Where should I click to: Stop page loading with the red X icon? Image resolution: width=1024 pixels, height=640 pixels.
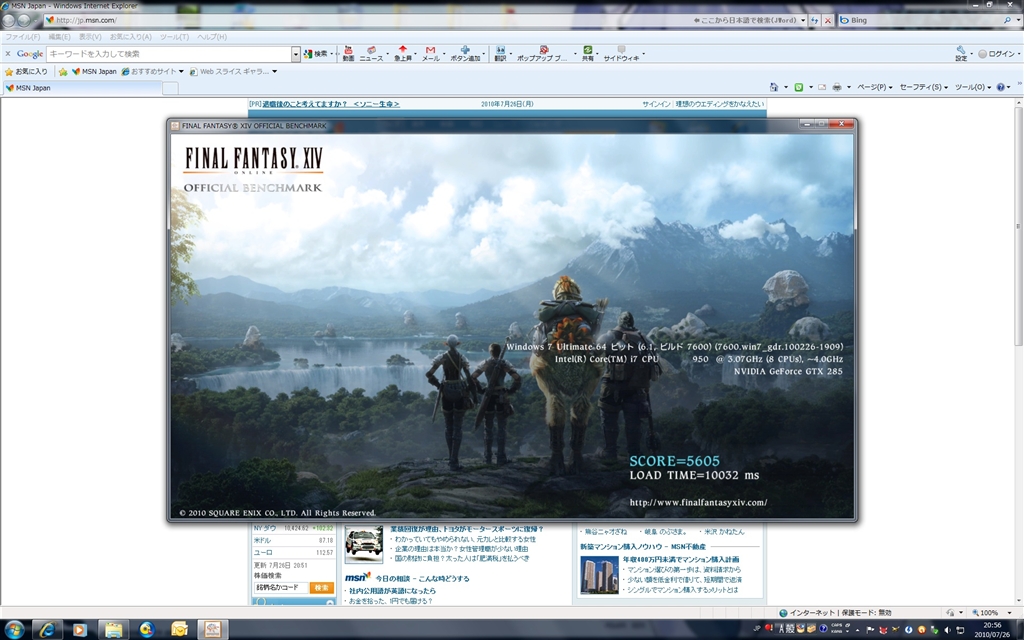[x=827, y=20]
